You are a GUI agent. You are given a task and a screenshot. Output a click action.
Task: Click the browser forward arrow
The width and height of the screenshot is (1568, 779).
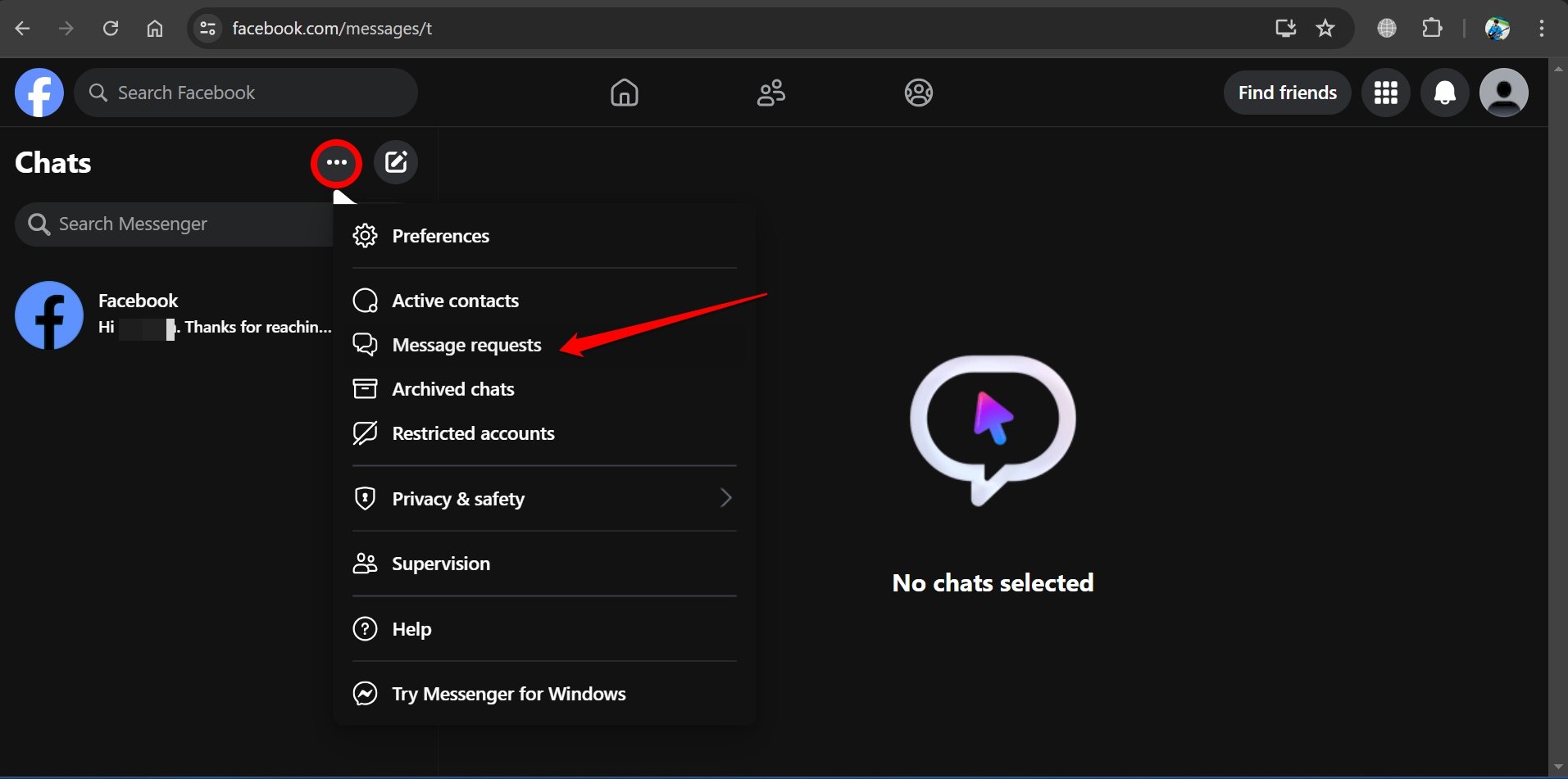pyautogui.click(x=66, y=29)
